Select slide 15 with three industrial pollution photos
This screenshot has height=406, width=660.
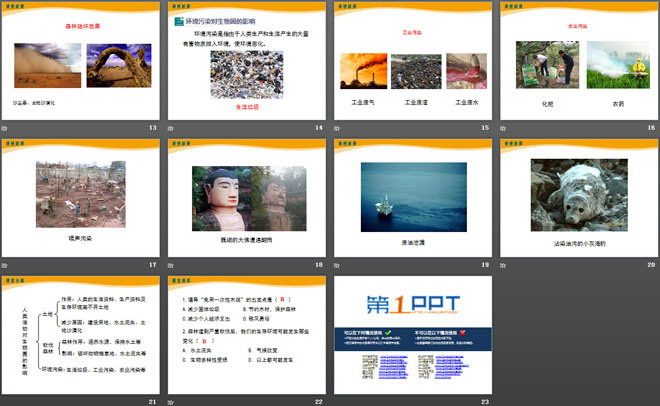click(x=413, y=61)
